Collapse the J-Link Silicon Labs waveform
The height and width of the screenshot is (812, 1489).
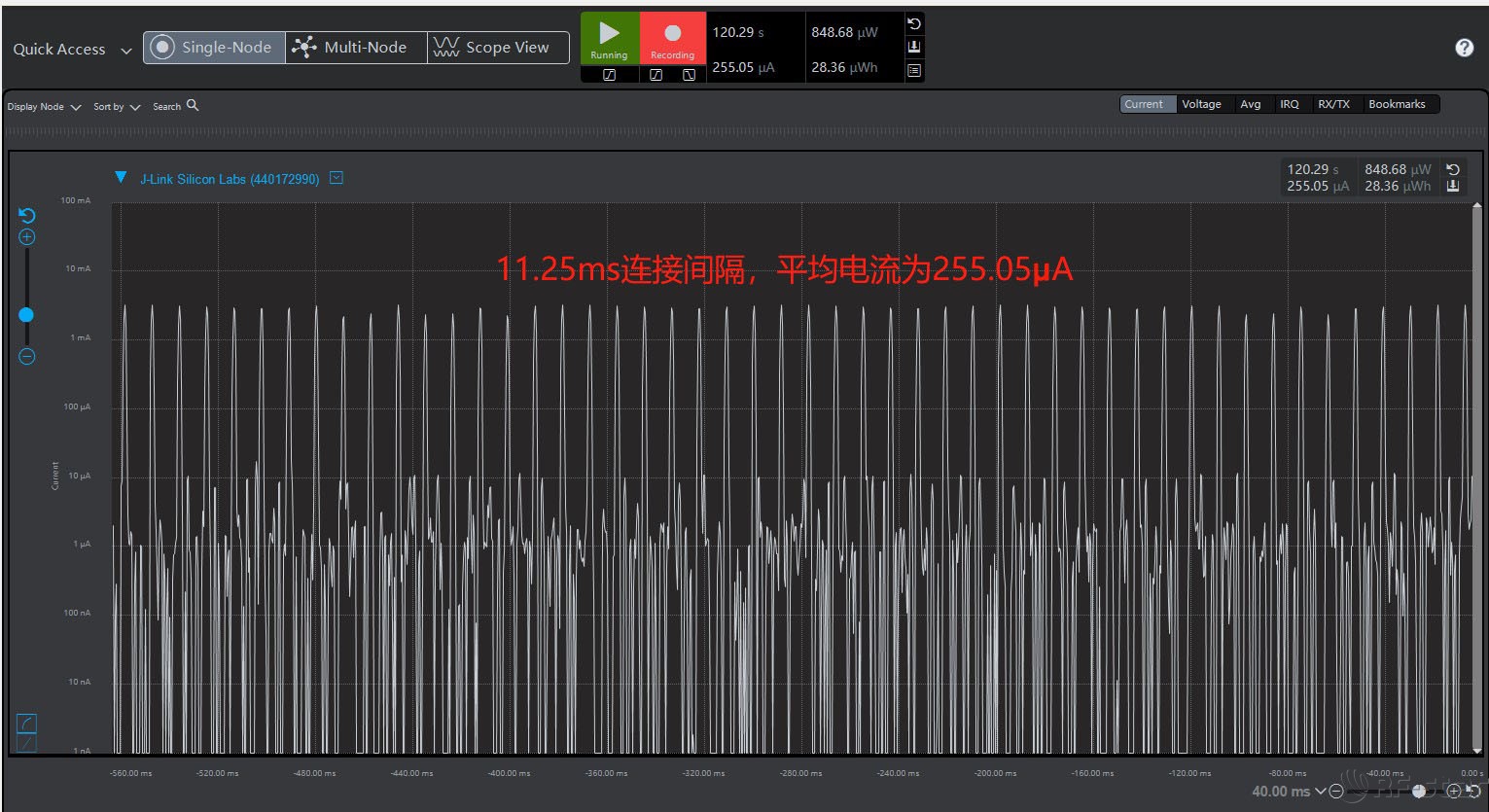coord(121,178)
